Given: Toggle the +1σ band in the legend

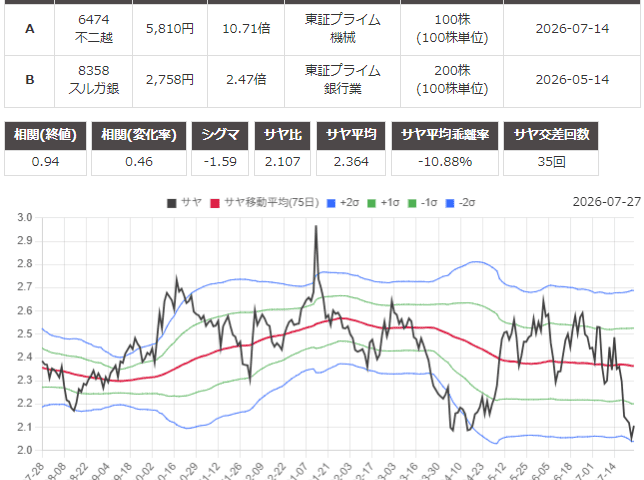Looking at the screenshot, I should coord(383,203).
